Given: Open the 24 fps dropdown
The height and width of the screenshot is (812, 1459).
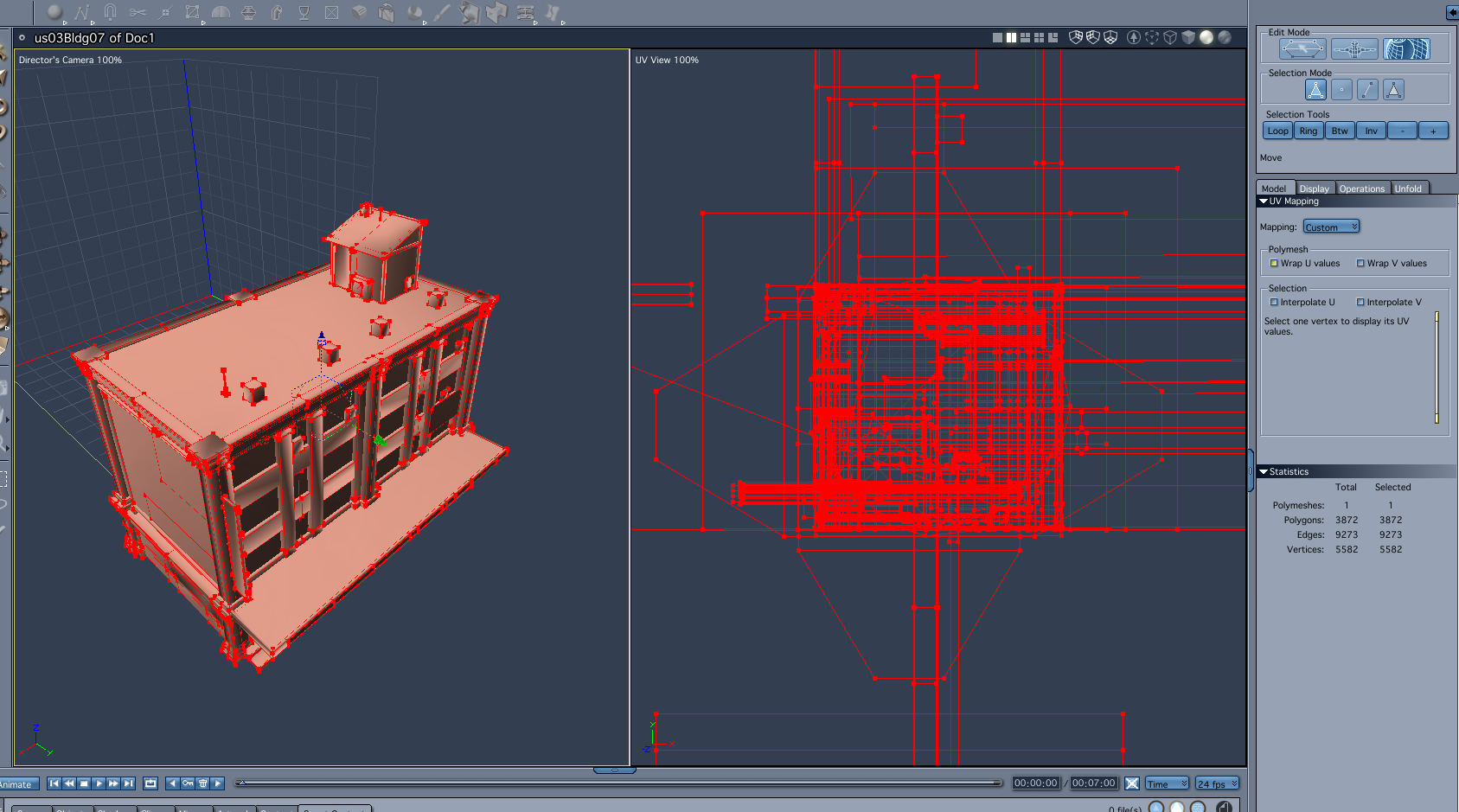Looking at the screenshot, I should 1218,783.
